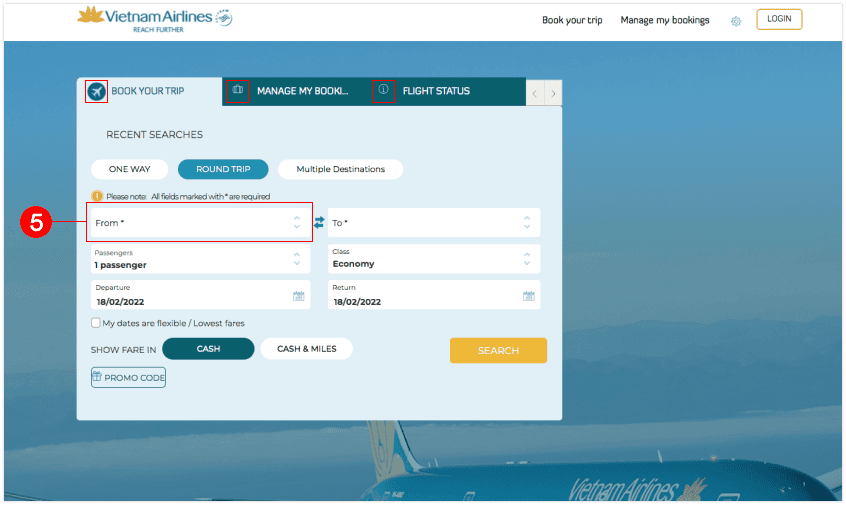Select the ROUND TRIP option
The height and width of the screenshot is (505, 846).
coord(223,169)
